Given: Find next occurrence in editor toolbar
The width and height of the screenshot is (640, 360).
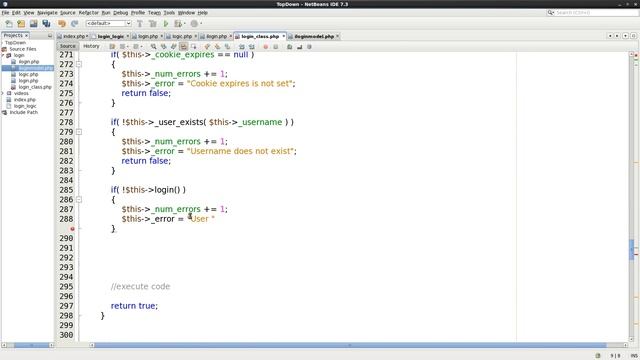Looking at the screenshot, I should pos(173,47).
